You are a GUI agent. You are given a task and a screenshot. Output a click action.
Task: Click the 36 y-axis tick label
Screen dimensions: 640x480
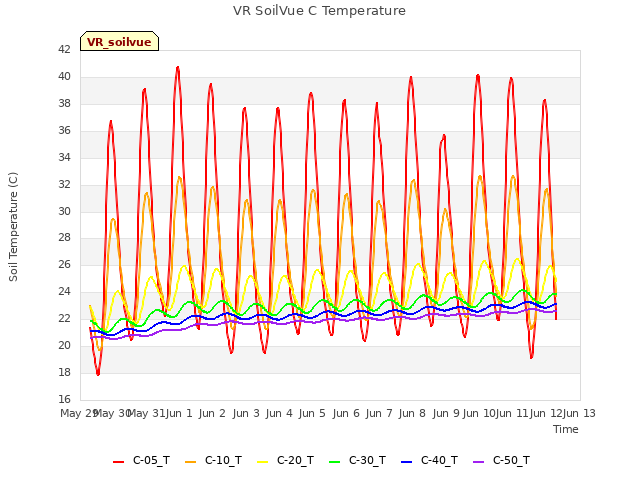pyautogui.click(x=64, y=130)
